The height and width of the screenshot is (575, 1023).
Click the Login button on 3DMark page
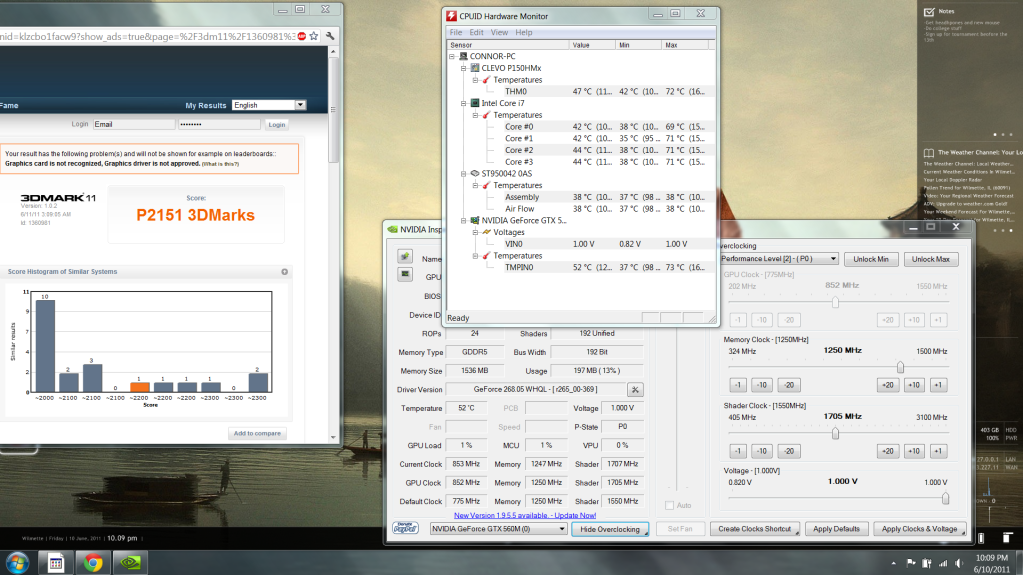point(277,125)
